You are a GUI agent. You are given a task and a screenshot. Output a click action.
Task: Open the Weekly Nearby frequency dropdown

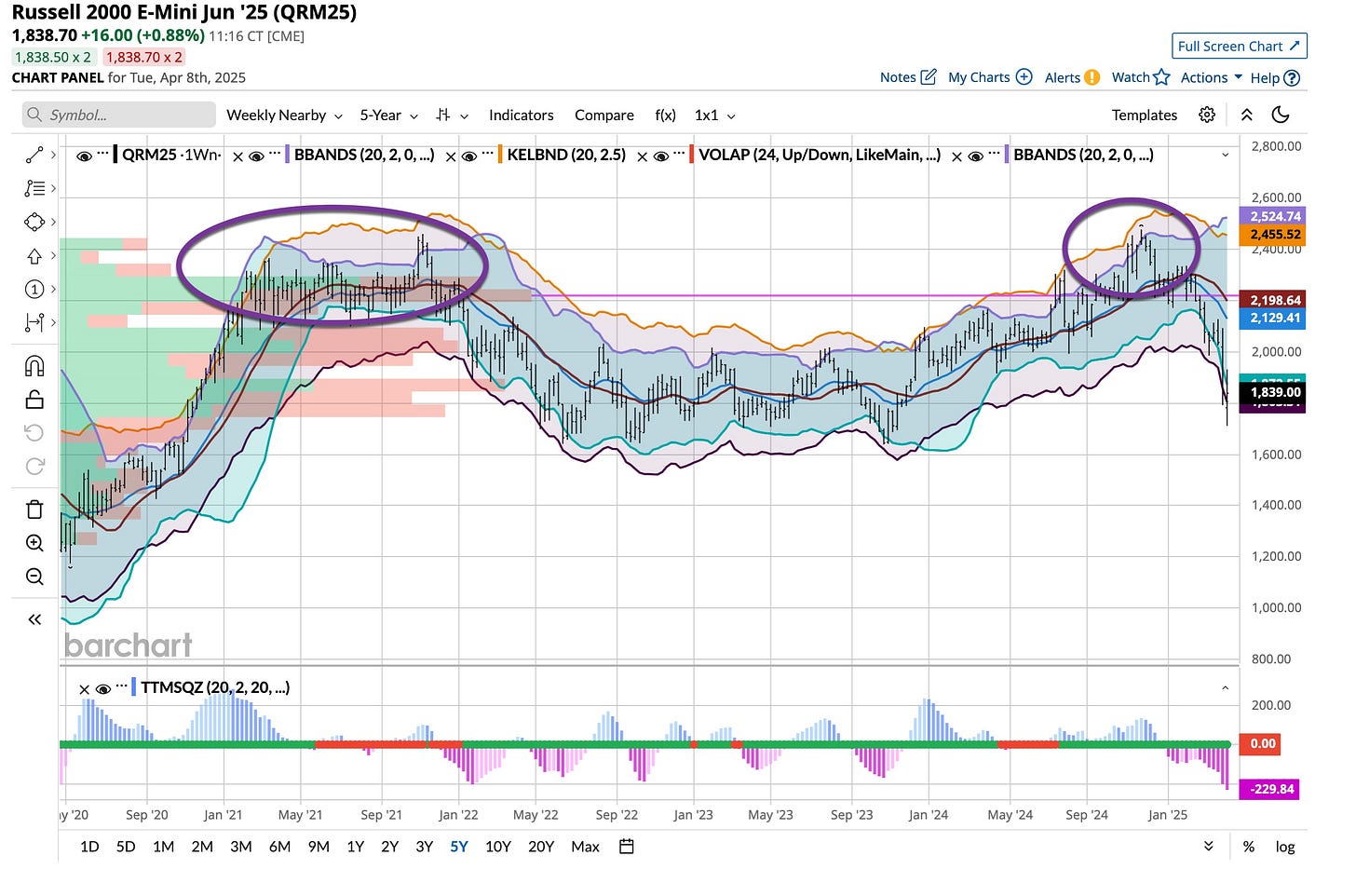(284, 115)
